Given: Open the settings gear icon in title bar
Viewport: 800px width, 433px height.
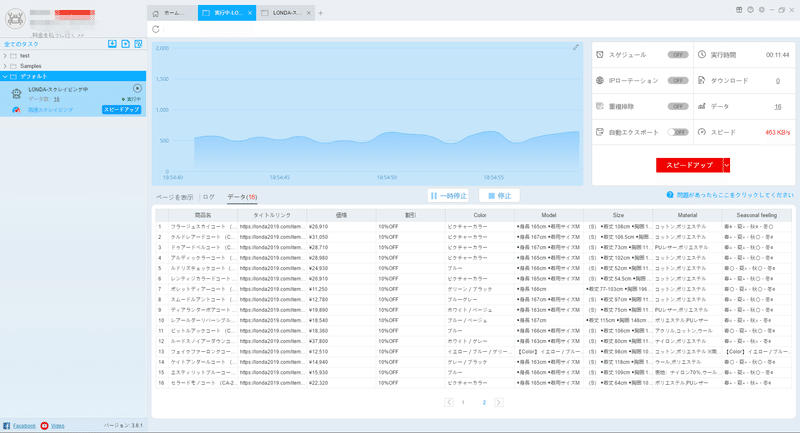Looking at the screenshot, I should point(762,10).
